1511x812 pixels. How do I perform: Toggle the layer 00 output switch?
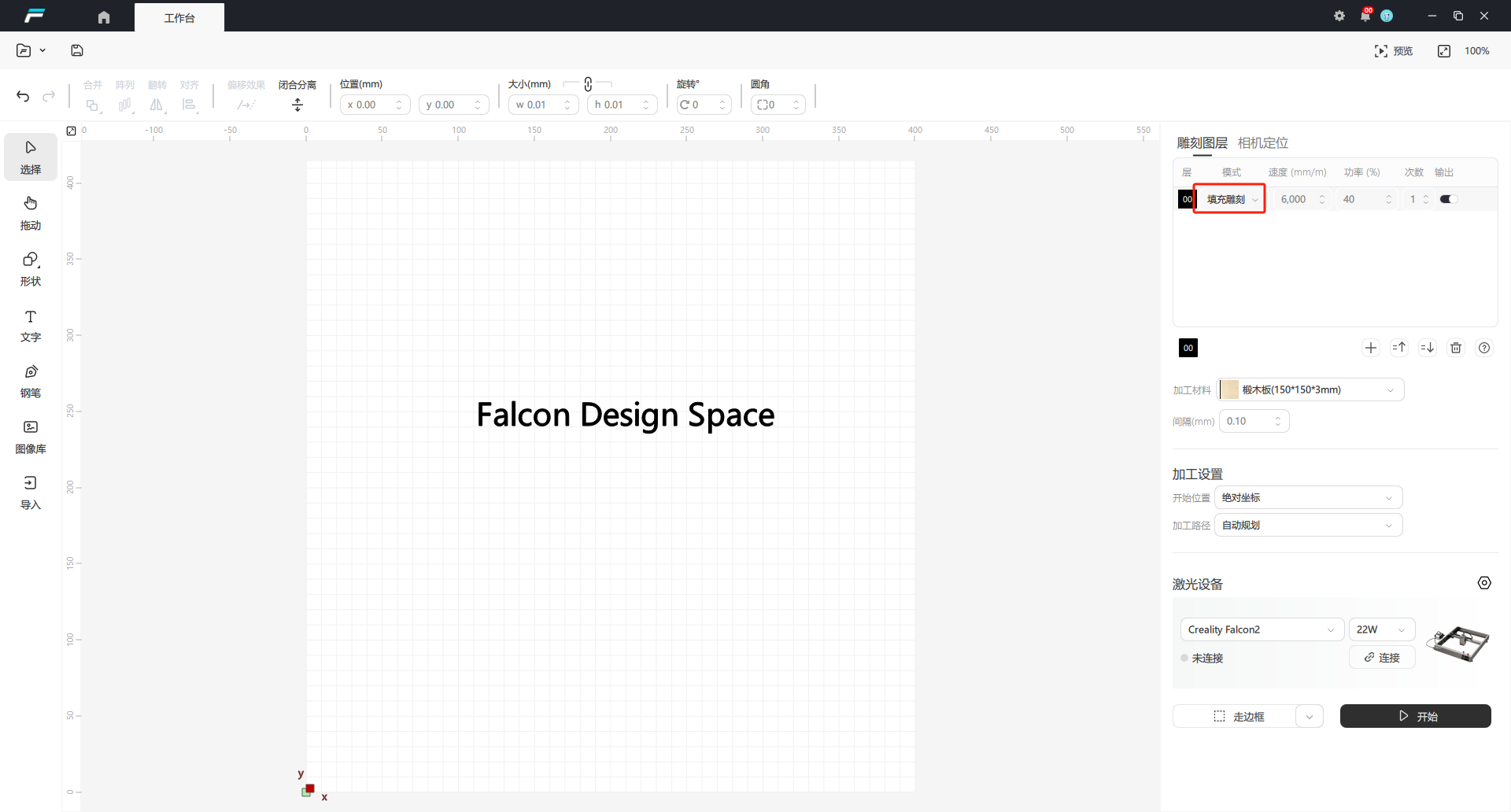click(1448, 199)
